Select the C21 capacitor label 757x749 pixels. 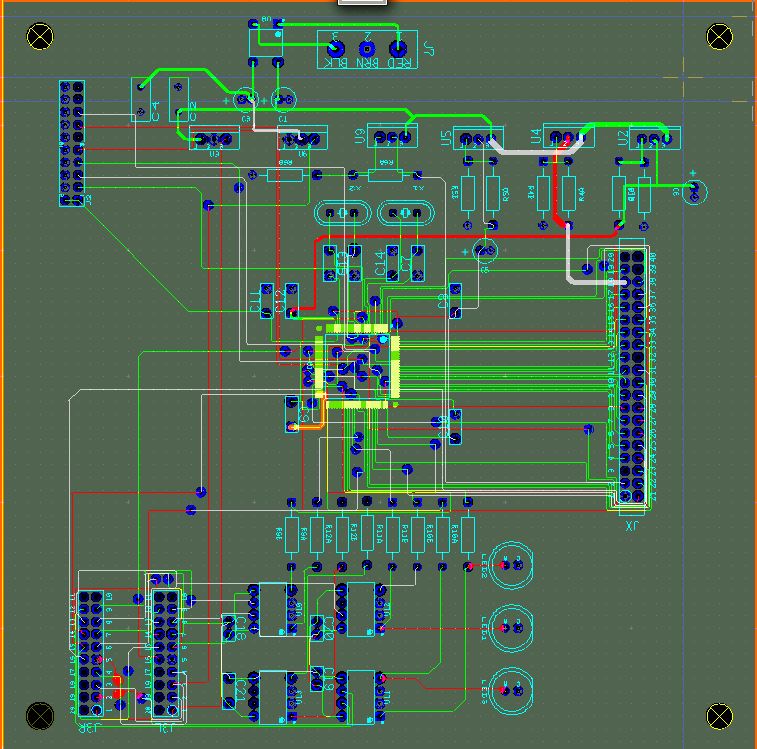pos(241,690)
